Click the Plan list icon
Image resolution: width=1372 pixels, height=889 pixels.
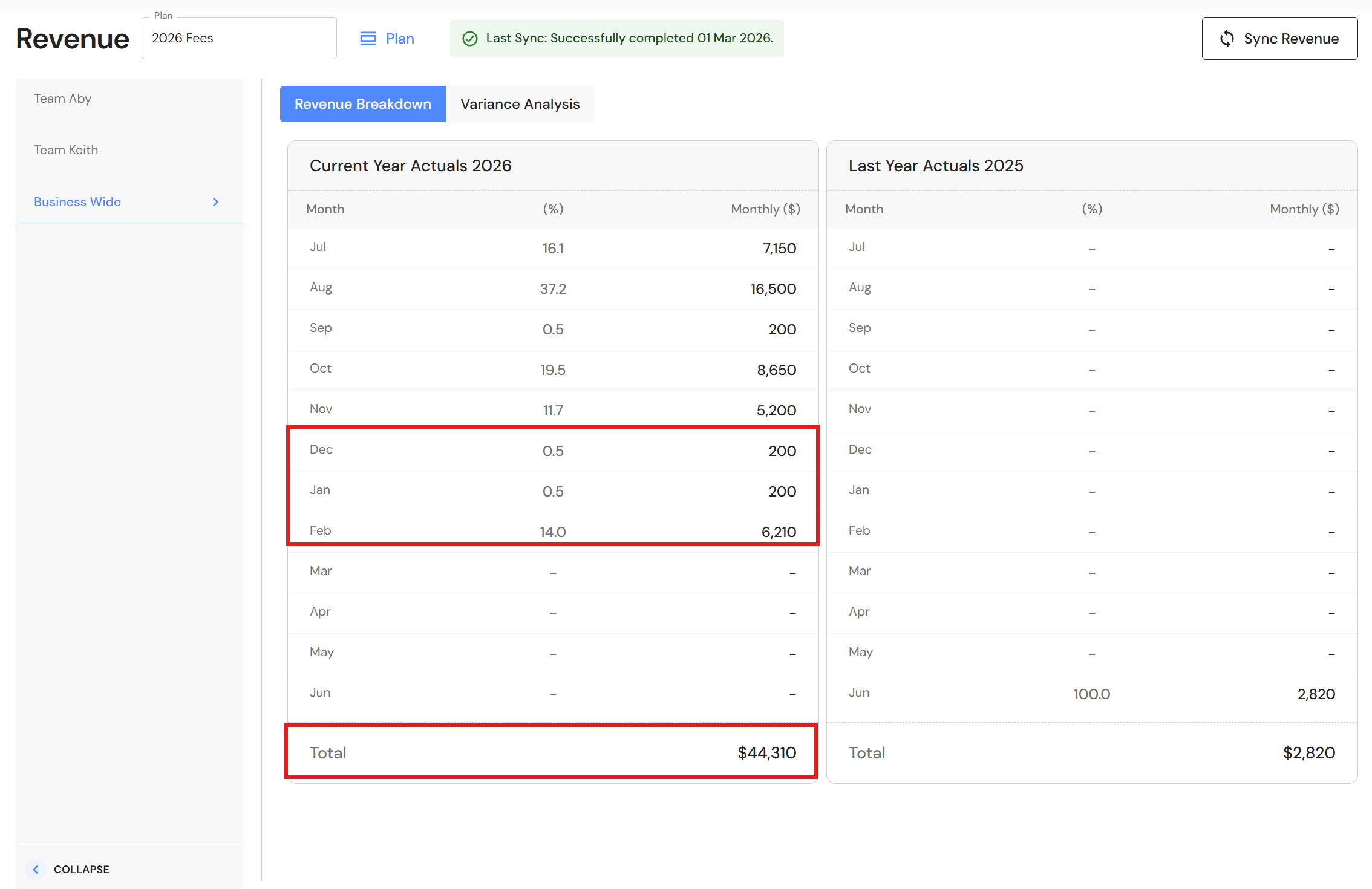pos(368,39)
